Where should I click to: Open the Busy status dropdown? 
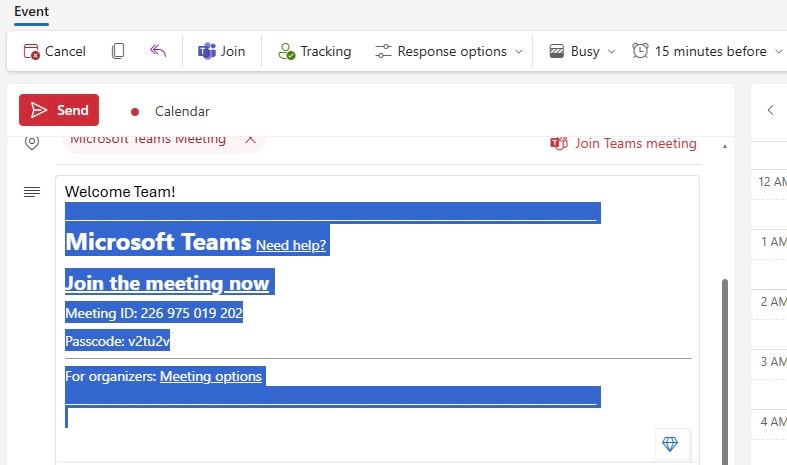coord(582,51)
